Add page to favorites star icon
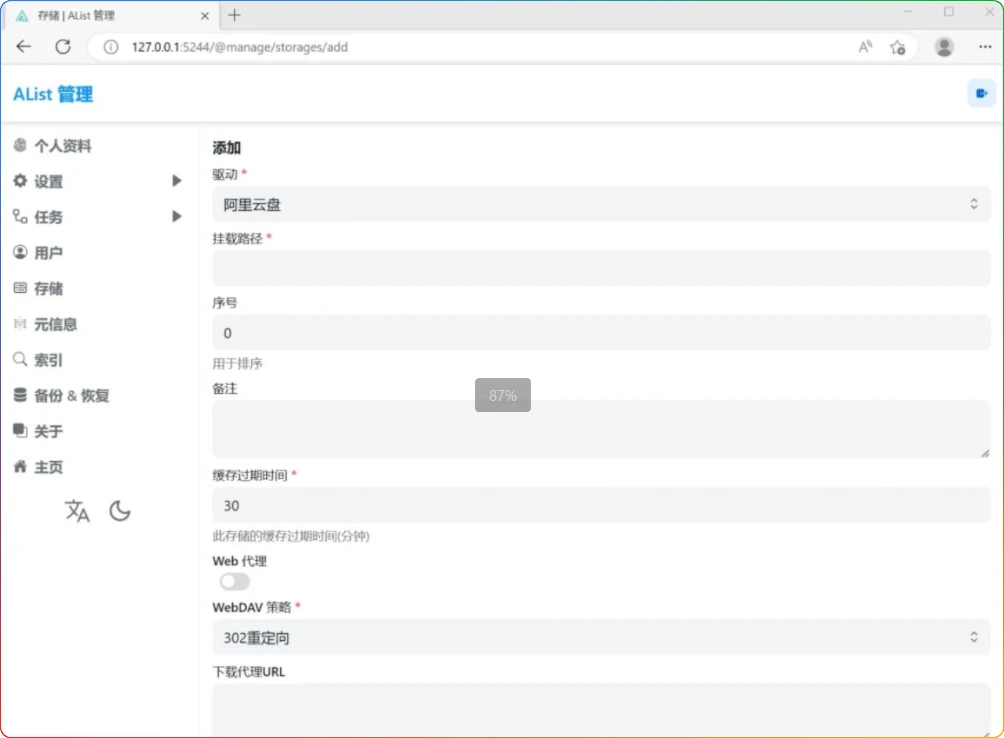This screenshot has height=738, width=1004. coord(898,47)
